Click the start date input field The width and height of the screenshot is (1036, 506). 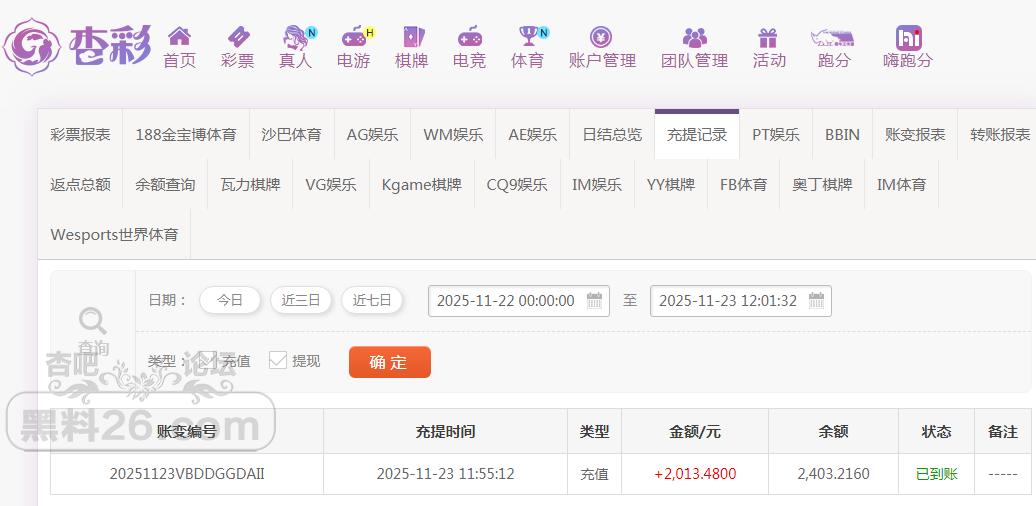point(506,301)
